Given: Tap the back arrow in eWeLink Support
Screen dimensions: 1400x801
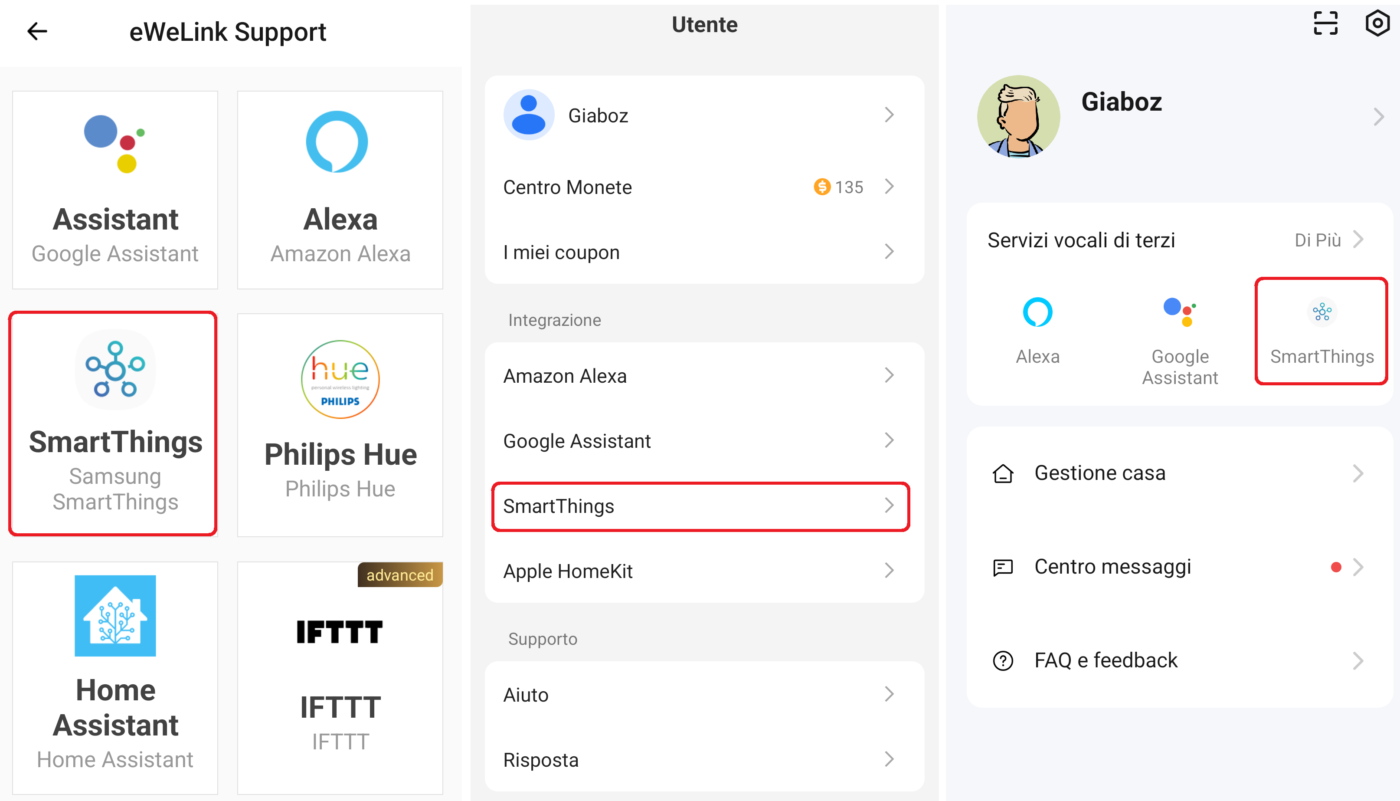Looking at the screenshot, I should 37,32.
